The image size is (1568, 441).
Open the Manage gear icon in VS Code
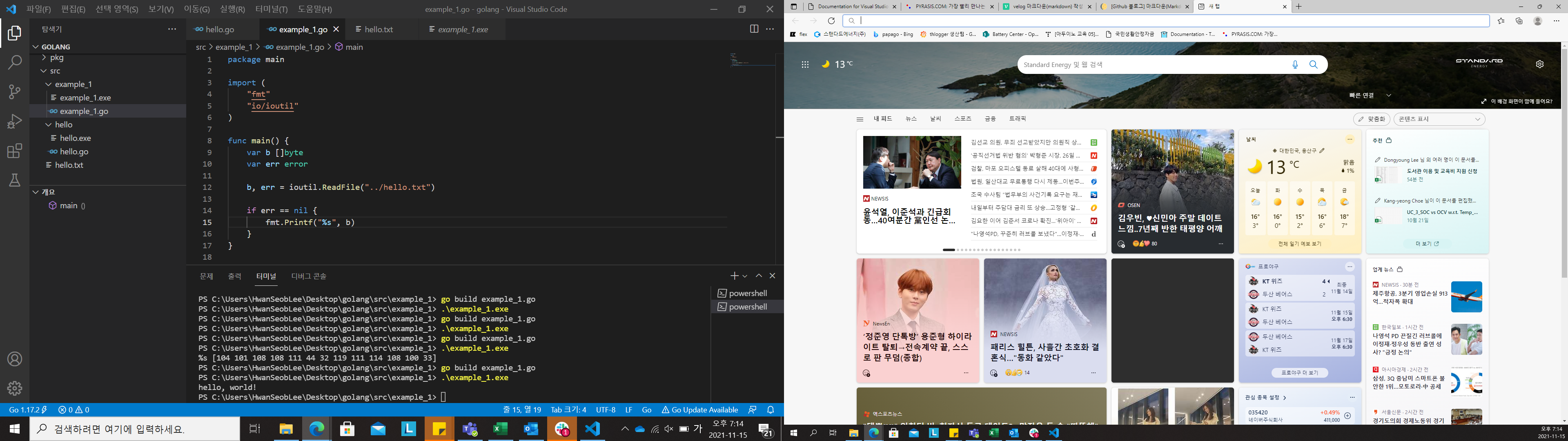coord(15,388)
